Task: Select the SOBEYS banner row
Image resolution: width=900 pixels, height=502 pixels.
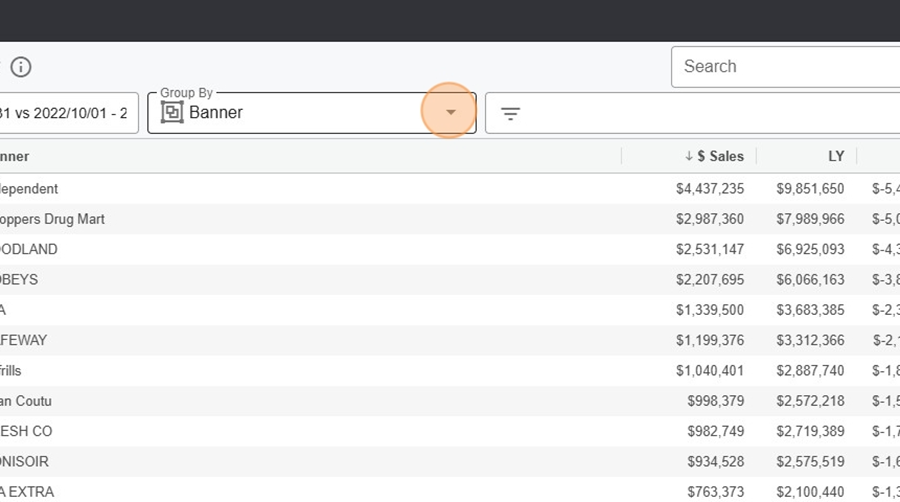Action: point(450,280)
